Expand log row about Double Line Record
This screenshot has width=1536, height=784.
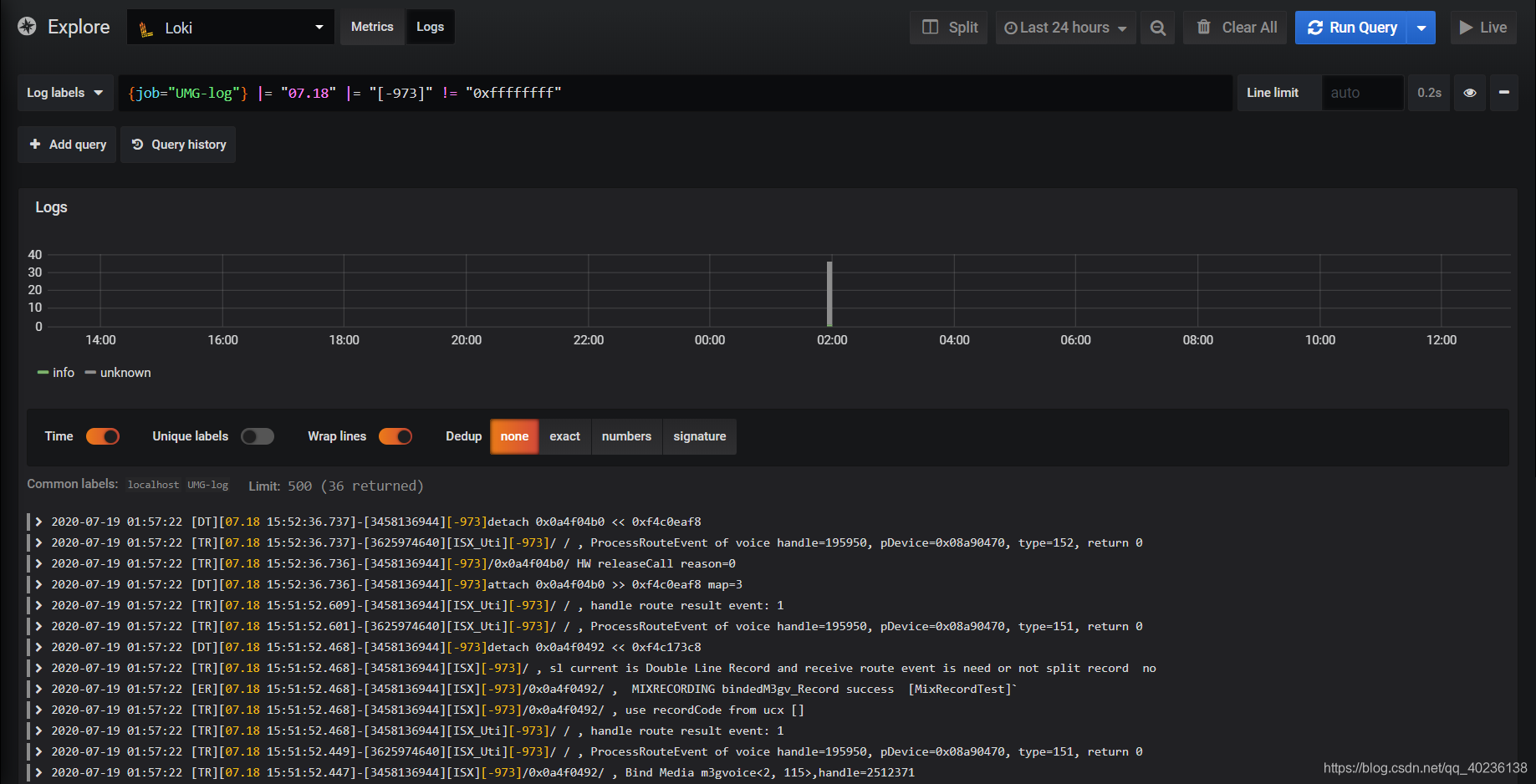click(38, 668)
